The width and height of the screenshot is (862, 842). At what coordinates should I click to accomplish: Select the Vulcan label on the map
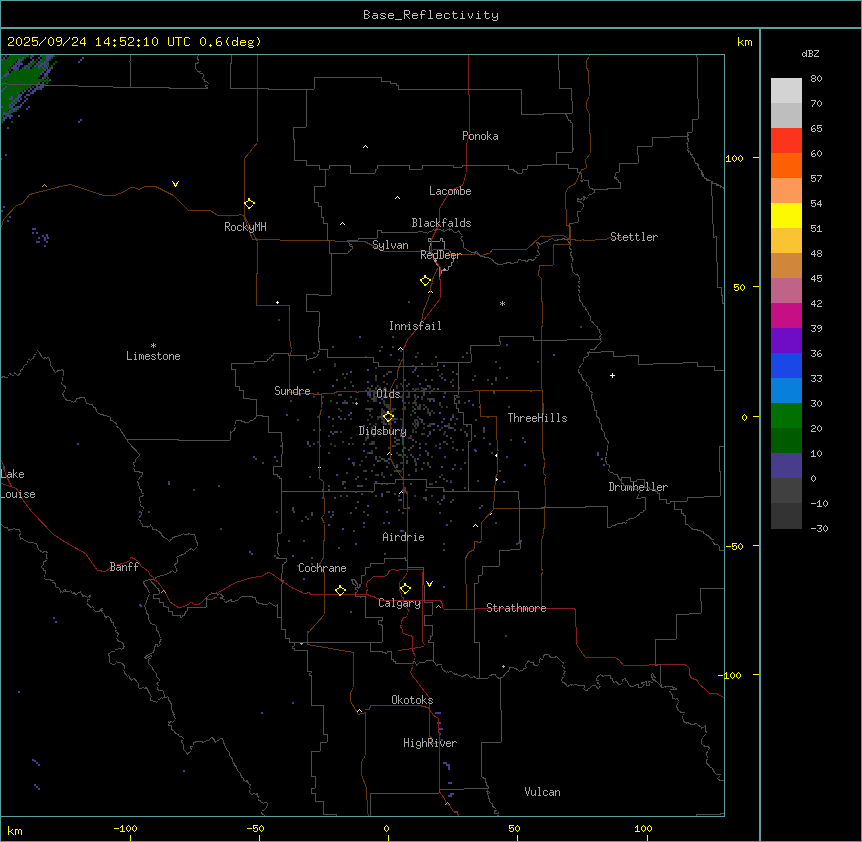tap(542, 792)
